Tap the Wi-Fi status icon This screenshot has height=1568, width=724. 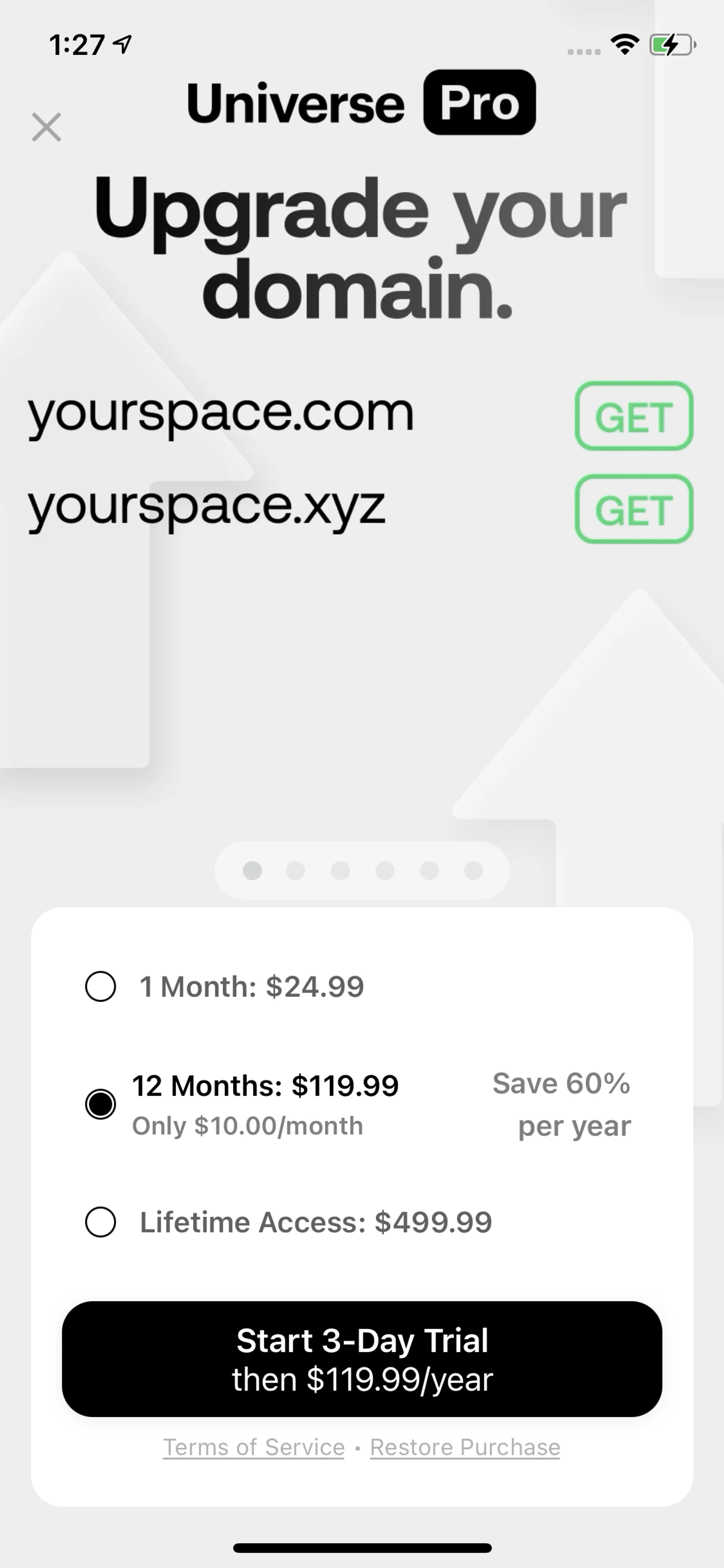(x=625, y=45)
